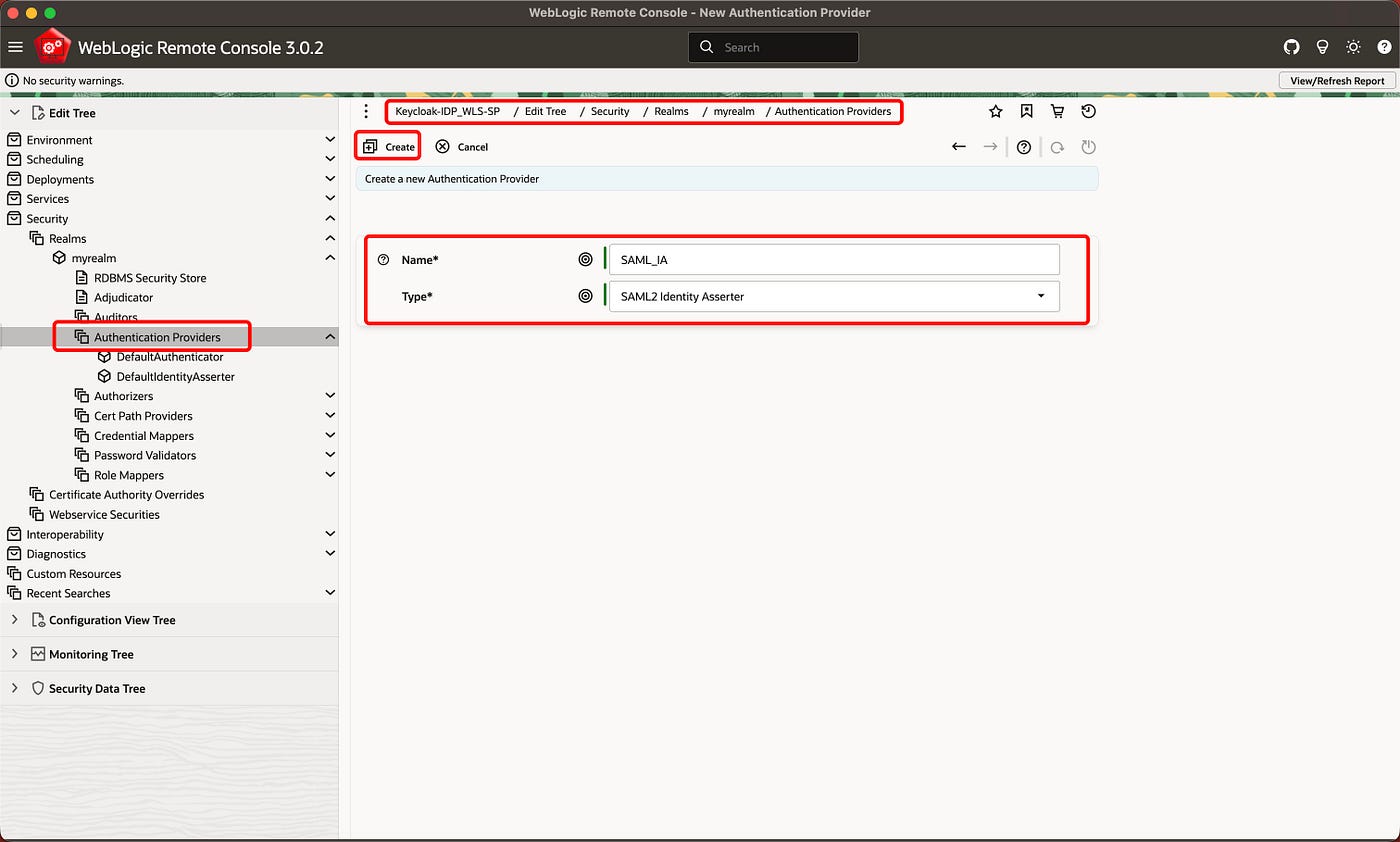Expand the Services tree node
Image resolution: width=1400 pixels, height=842 pixels.
pos(330,199)
